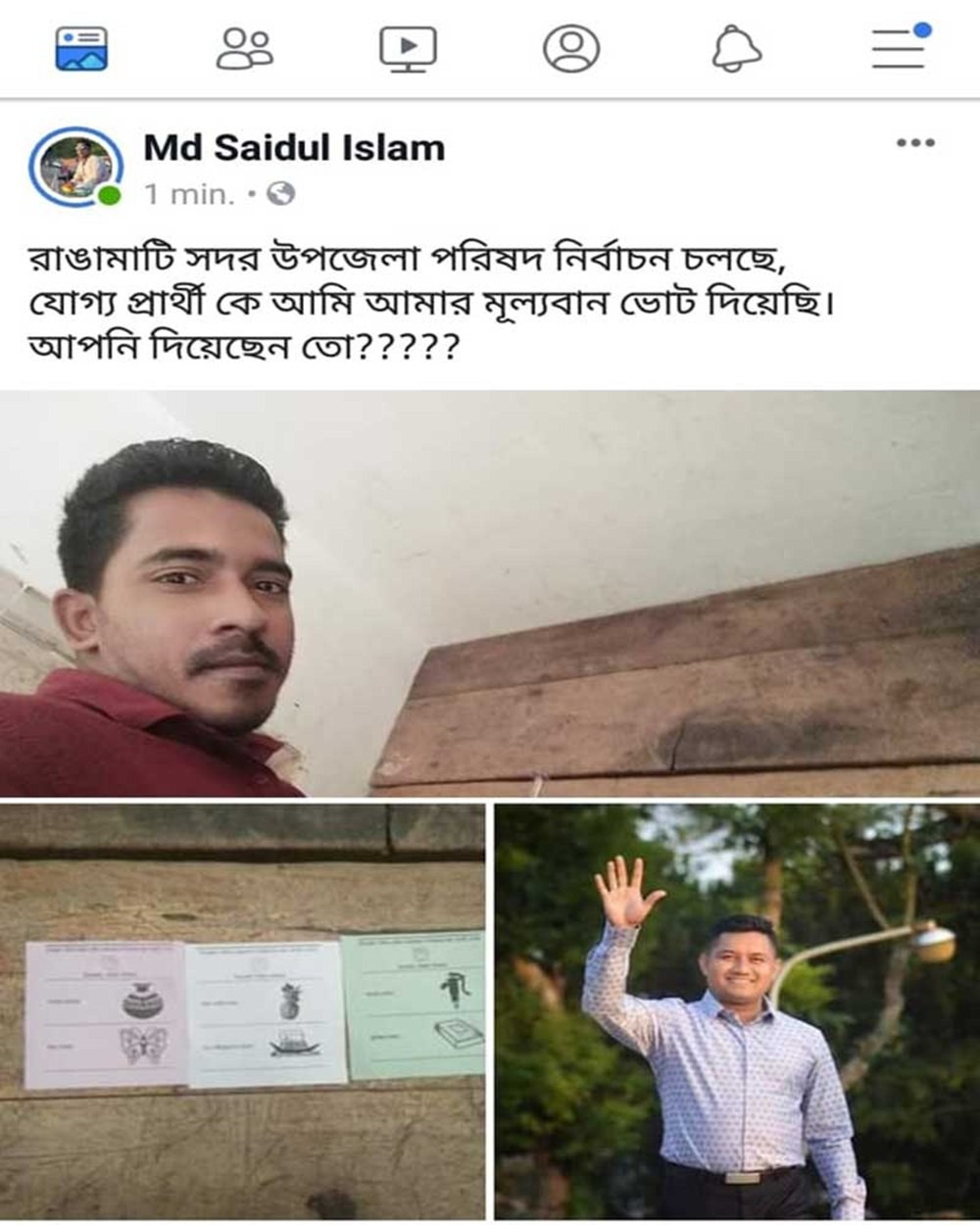Click the green online status dot
Viewport: 980px width, 1225px height.
110,196
